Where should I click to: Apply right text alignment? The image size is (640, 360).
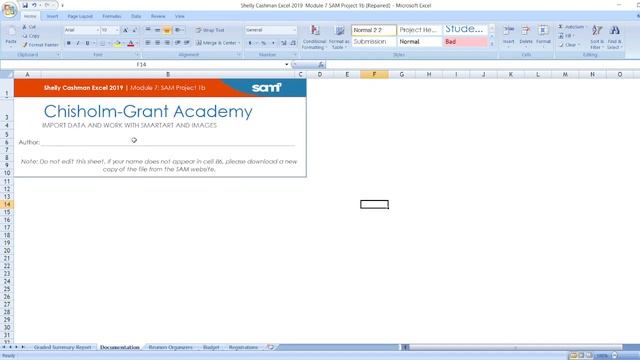[x=167, y=43]
